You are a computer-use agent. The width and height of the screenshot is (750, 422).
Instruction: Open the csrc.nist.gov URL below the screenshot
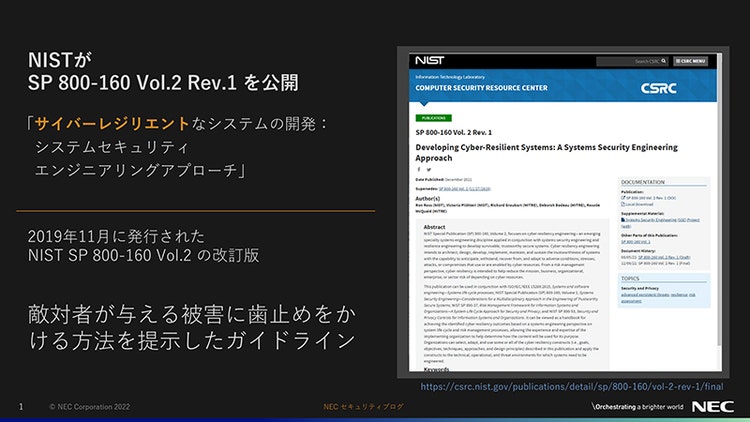pyautogui.click(x=572, y=387)
